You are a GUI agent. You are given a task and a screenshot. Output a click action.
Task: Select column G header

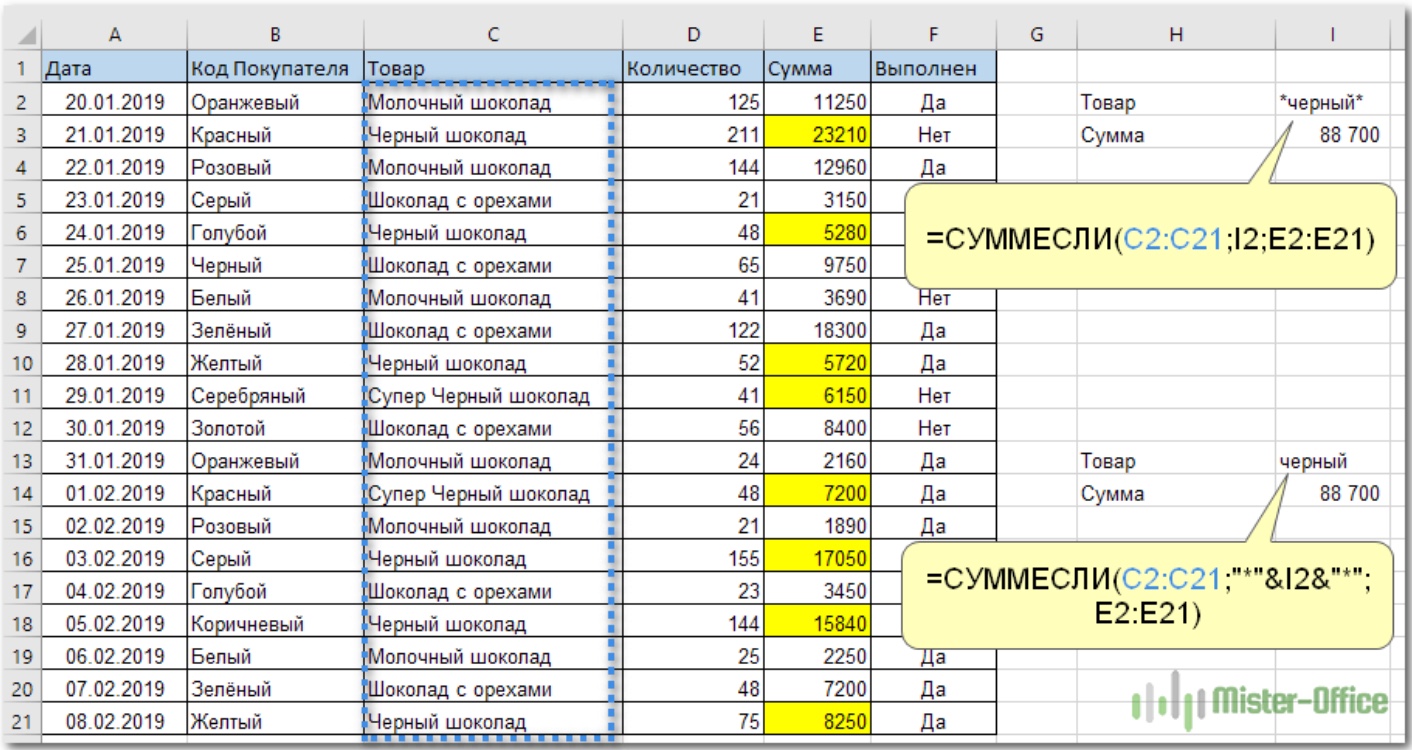[x=1036, y=34]
